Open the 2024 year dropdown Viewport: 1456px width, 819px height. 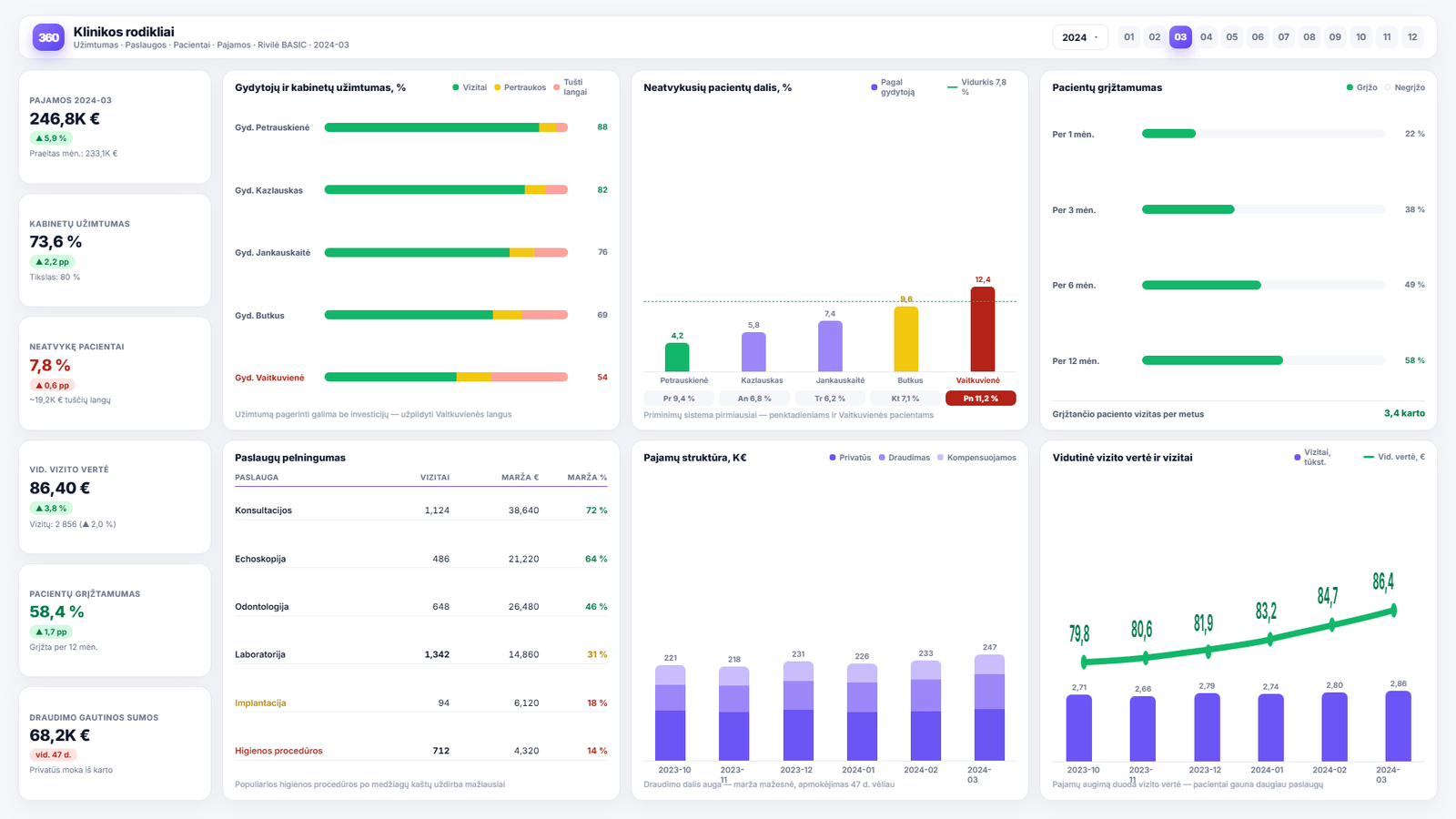1080,37
